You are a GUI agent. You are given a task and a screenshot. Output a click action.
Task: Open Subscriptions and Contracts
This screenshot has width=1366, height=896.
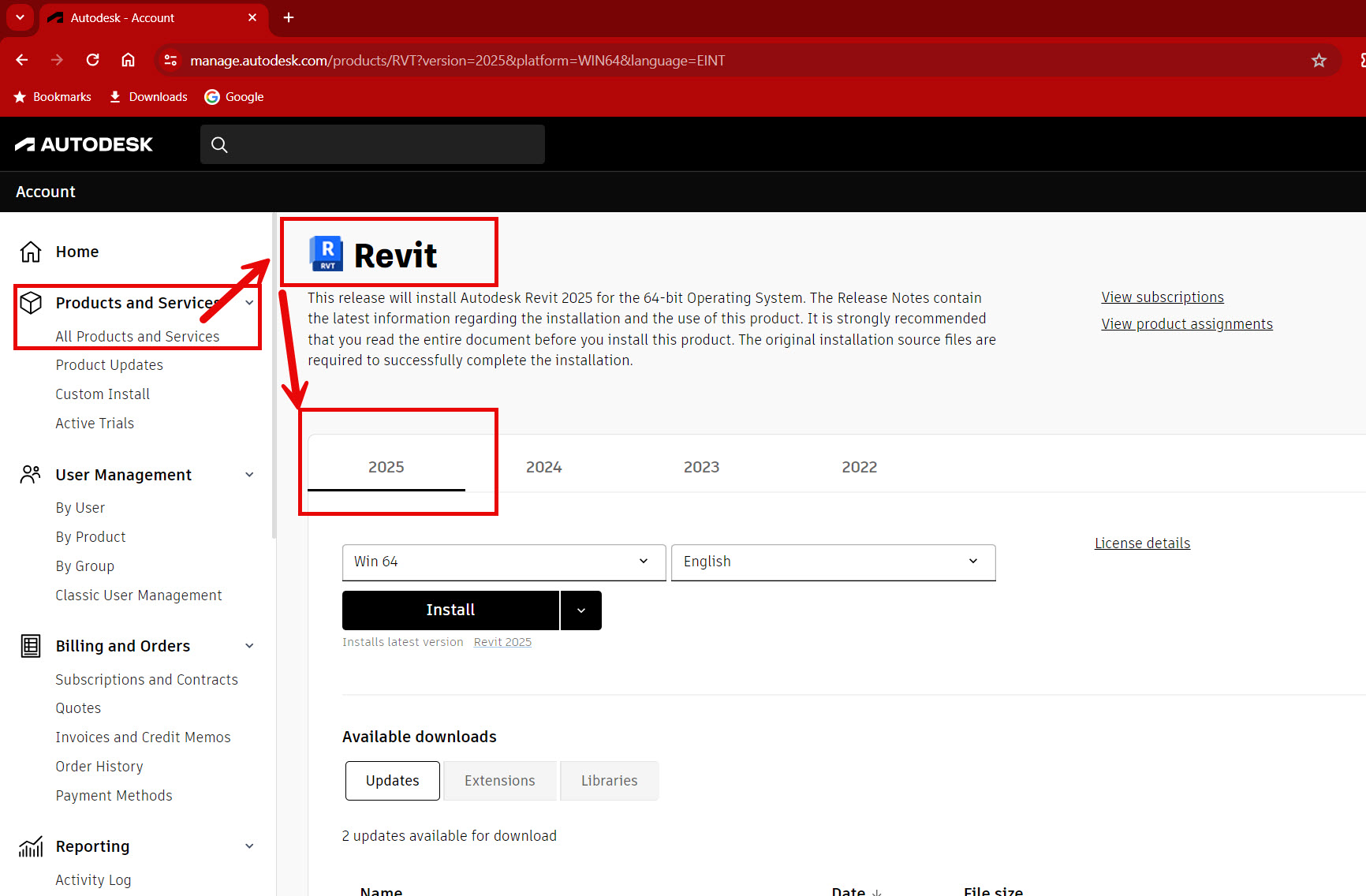pos(147,680)
